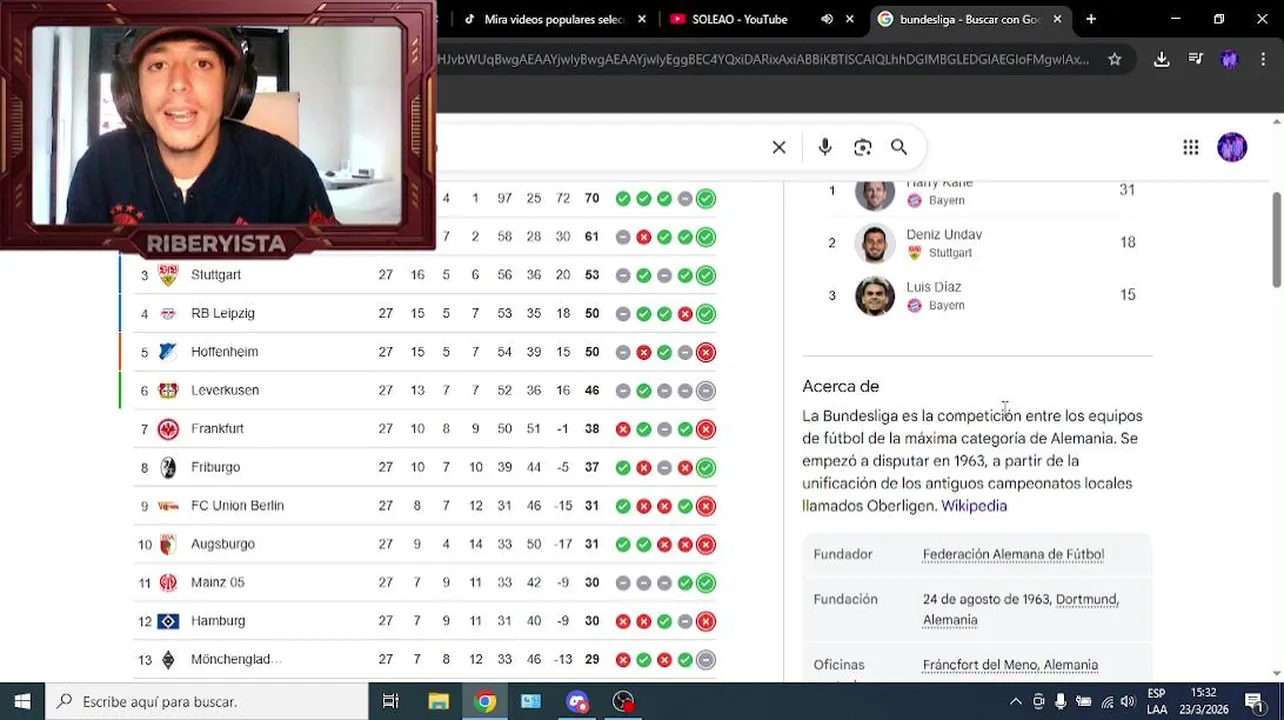Image resolution: width=1284 pixels, height=720 pixels.
Task: Open the Frankfurt team row
Action: click(426, 429)
